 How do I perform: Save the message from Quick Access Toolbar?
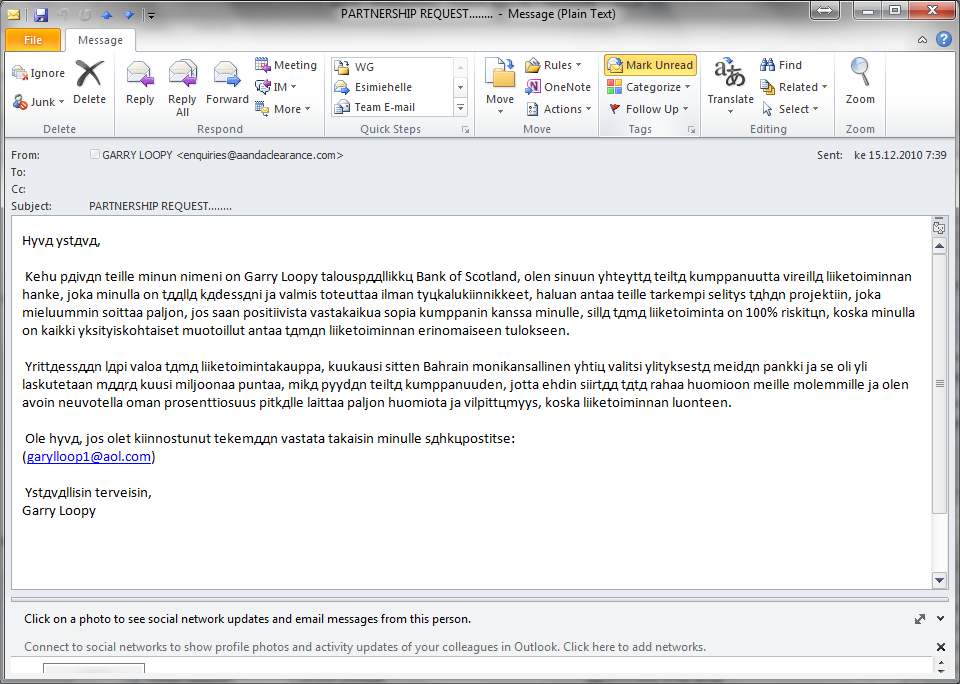41,14
